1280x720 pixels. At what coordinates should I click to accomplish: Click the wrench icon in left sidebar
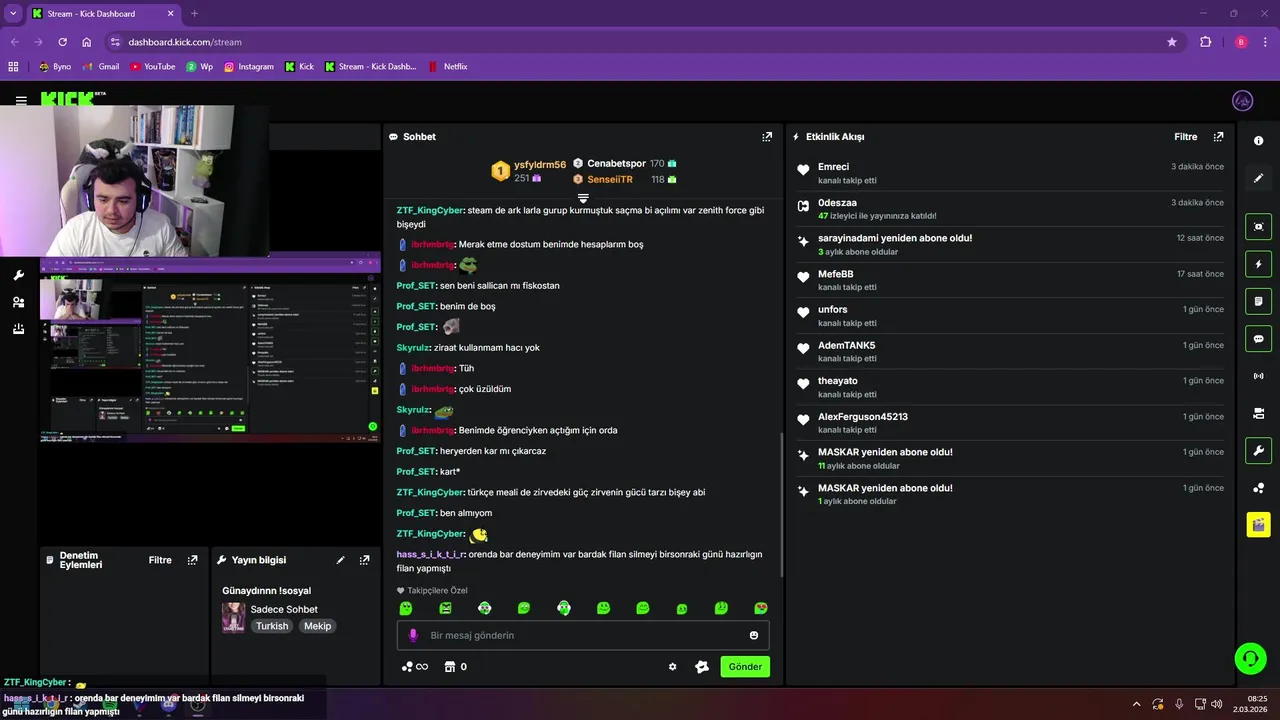click(x=18, y=275)
